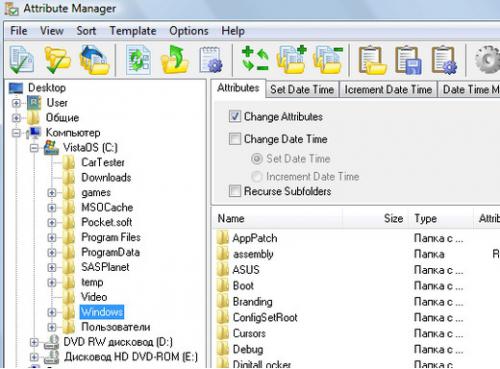The height and width of the screenshot is (369, 500).
Task: Select the Pocket.soft folder in the tree
Action: [107, 222]
